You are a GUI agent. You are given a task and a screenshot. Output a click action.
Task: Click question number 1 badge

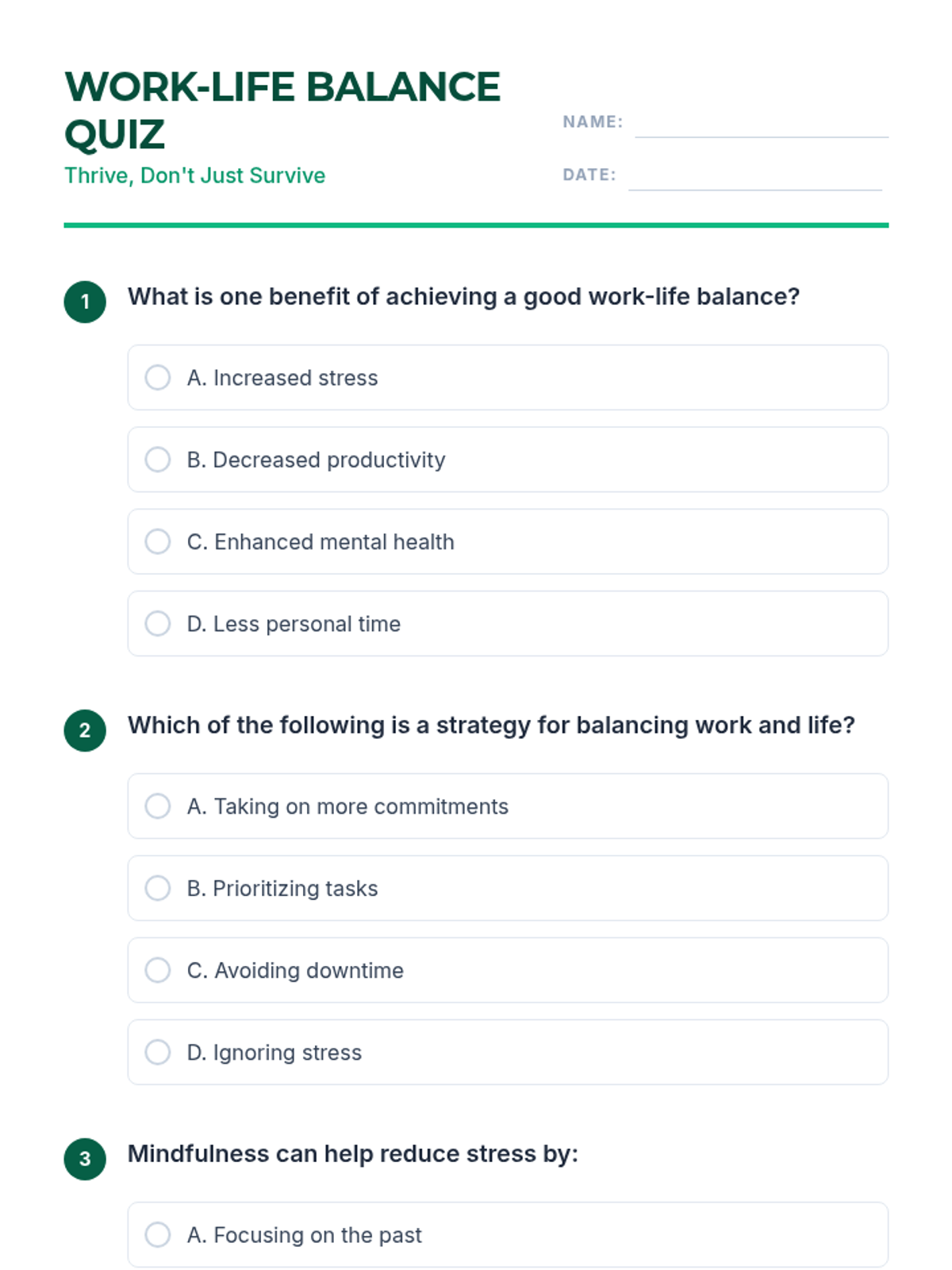tap(85, 302)
